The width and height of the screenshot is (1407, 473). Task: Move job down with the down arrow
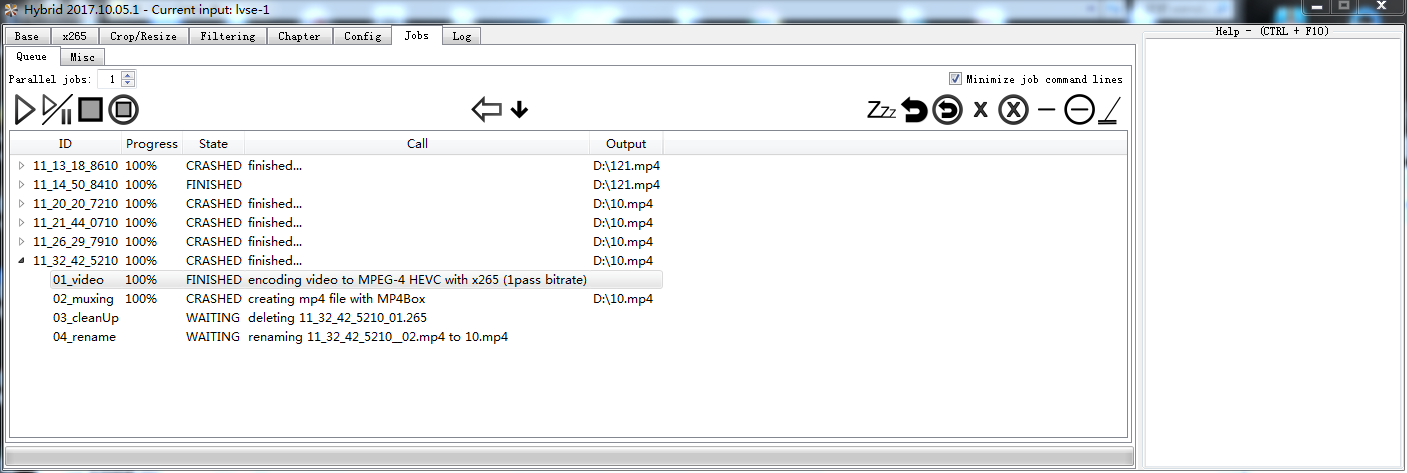coord(519,109)
